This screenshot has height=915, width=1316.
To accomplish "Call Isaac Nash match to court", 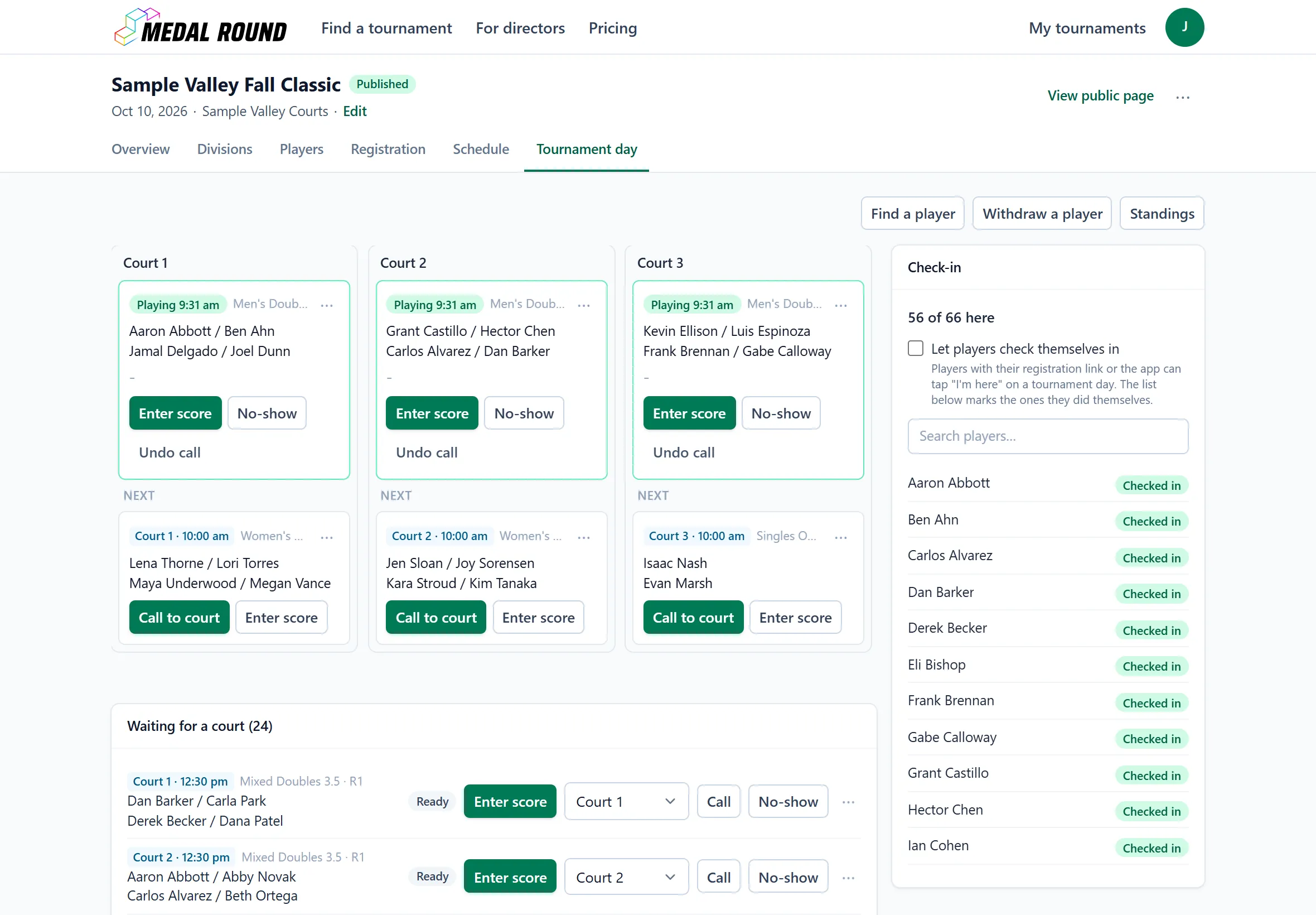I will [693, 617].
